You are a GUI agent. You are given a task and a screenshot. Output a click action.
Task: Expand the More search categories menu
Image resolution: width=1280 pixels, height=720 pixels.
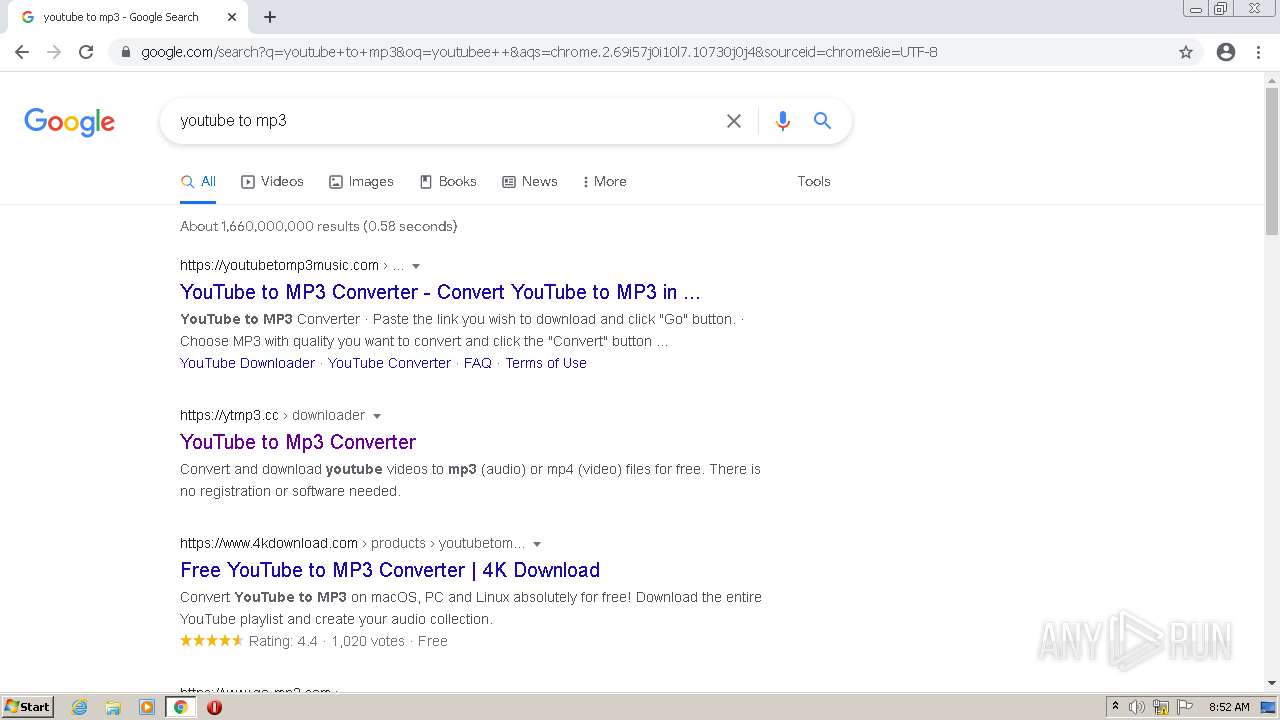604,182
